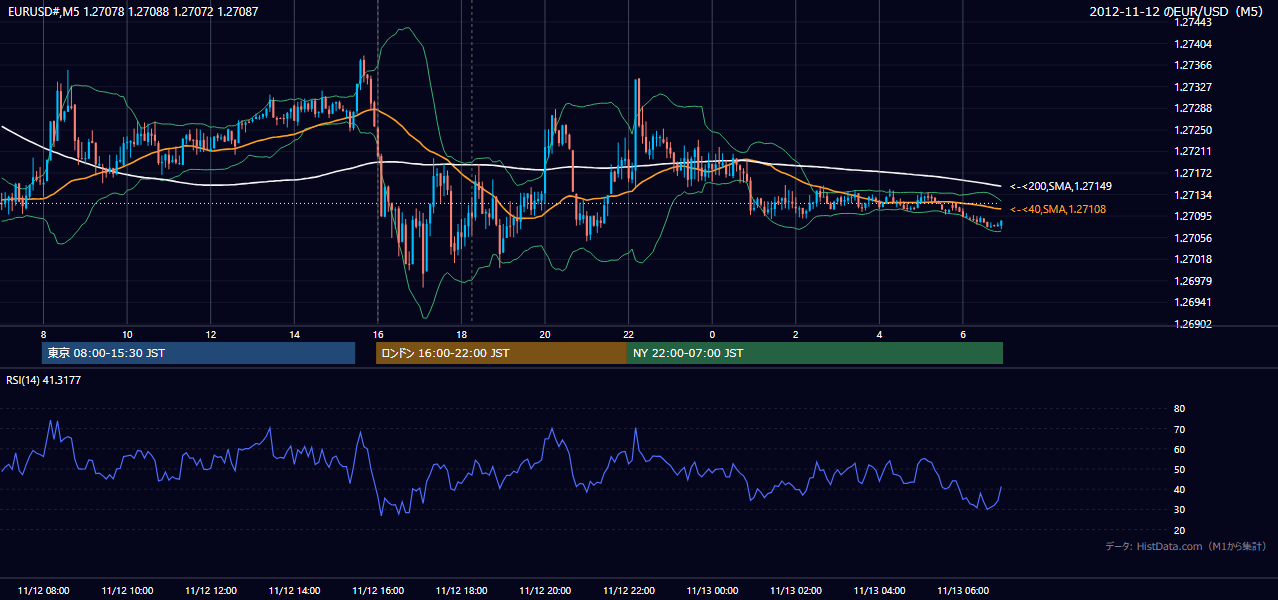Image resolution: width=1278 pixels, height=600 pixels.
Task: Select the 東京 08:00-15:30 JST session bar
Action: click(198, 353)
